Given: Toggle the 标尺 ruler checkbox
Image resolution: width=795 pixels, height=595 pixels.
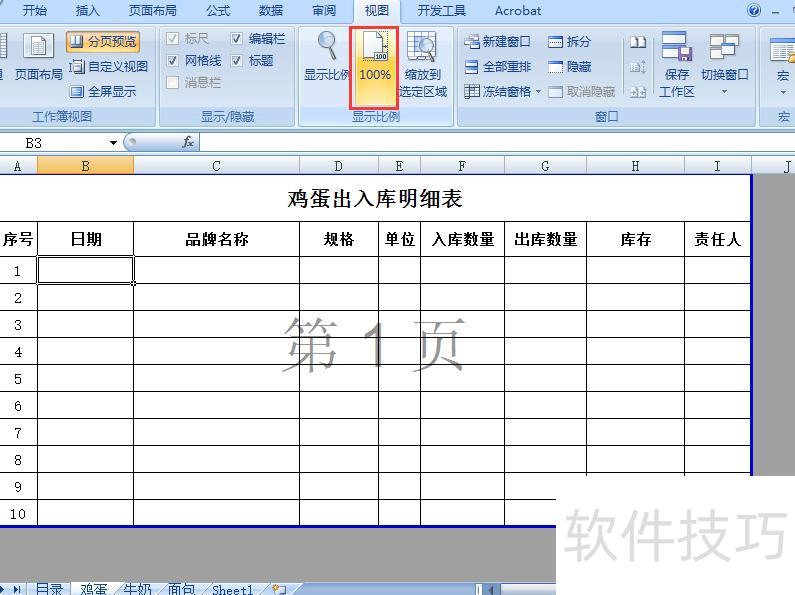Looking at the screenshot, I should (172, 39).
